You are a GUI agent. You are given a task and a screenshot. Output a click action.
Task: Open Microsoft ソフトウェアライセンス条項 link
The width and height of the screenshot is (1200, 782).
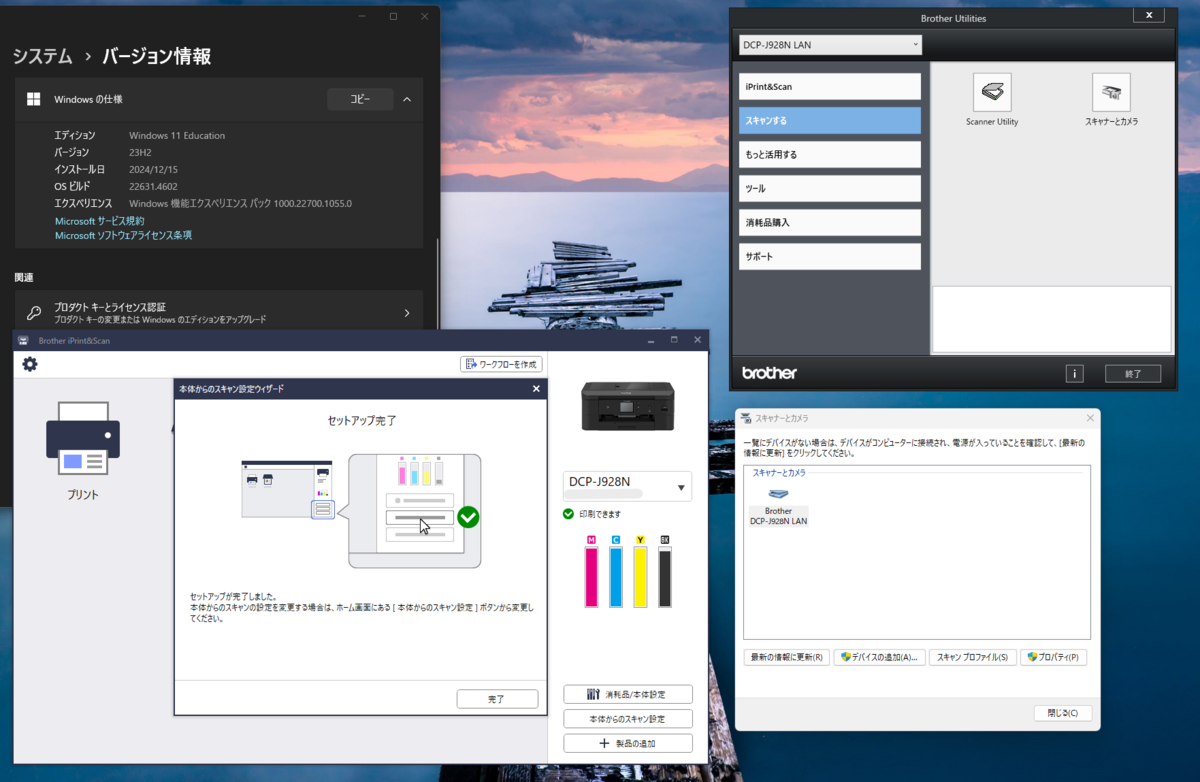123,235
